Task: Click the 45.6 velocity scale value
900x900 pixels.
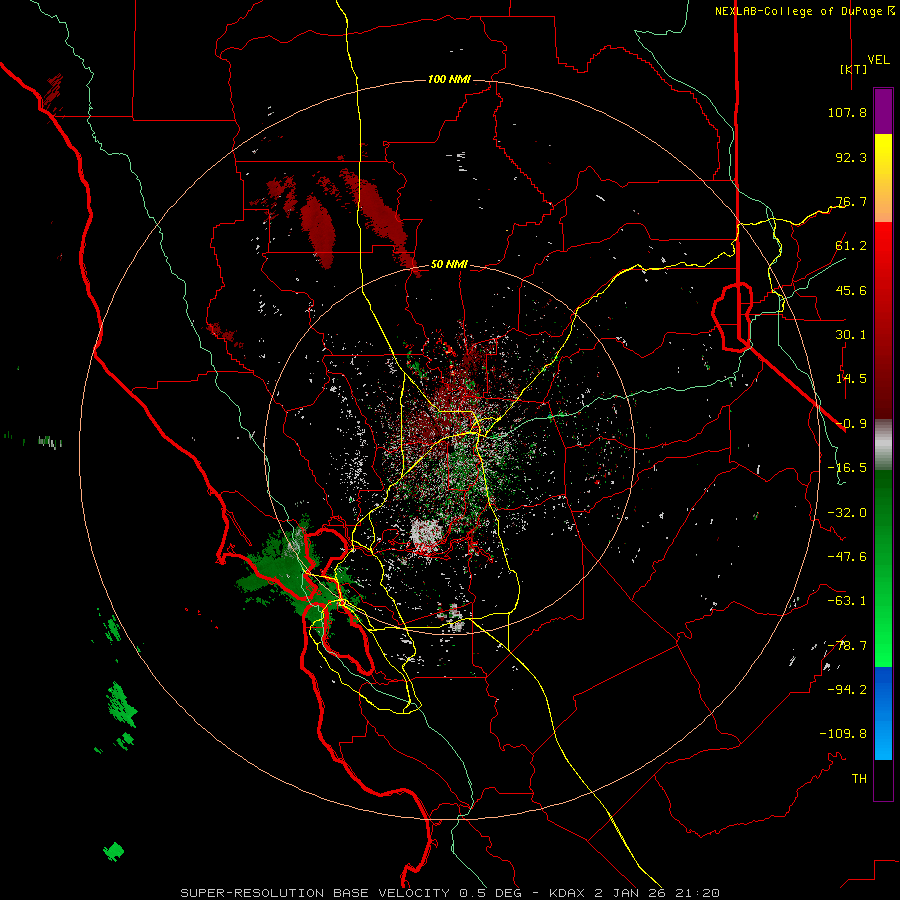Action: click(x=851, y=290)
